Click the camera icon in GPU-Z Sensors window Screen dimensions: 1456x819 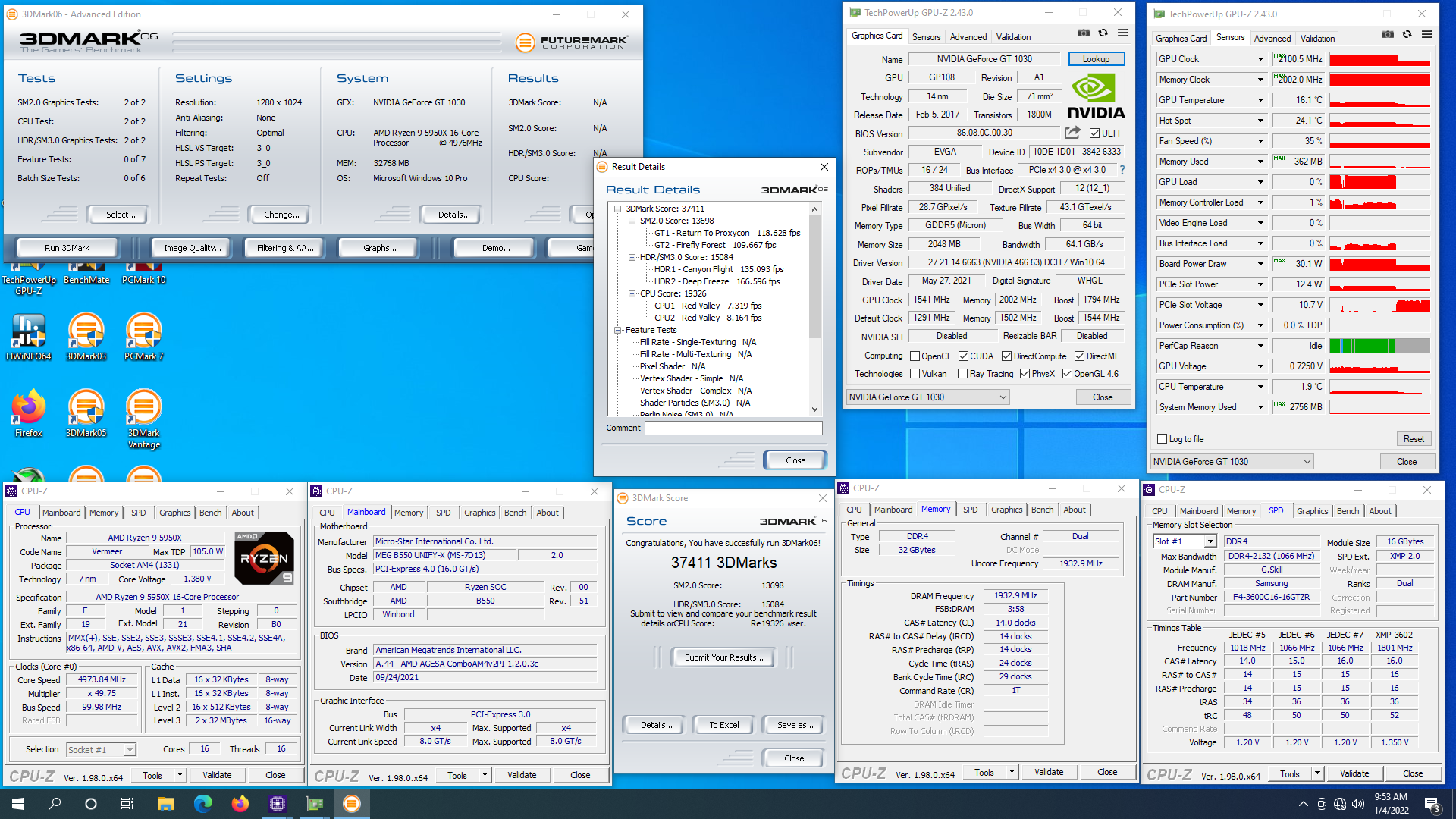pyautogui.click(x=1387, y=35)
